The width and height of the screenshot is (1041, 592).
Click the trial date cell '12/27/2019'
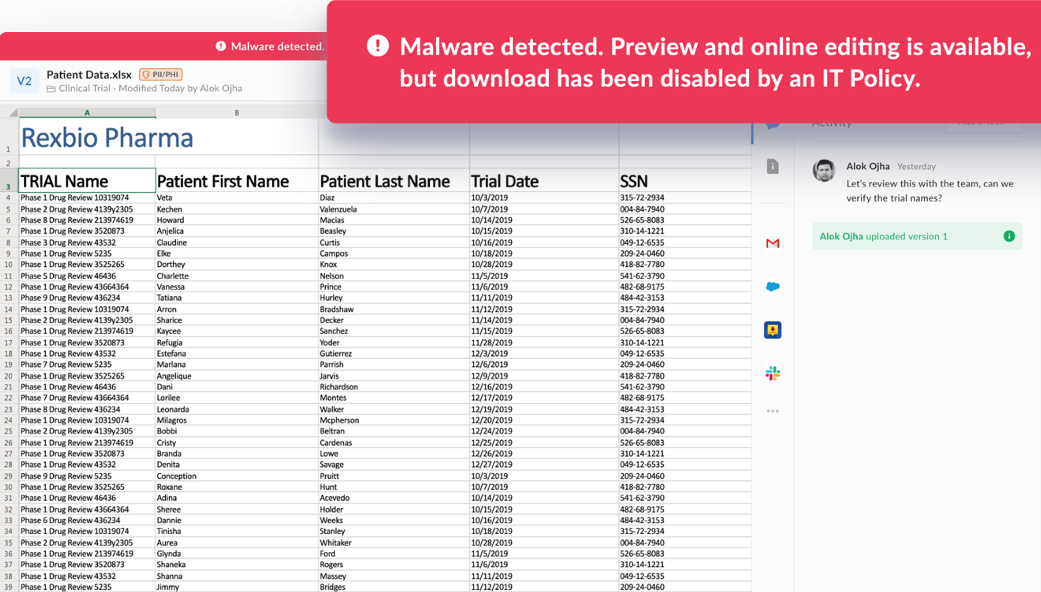click(544, 465)
